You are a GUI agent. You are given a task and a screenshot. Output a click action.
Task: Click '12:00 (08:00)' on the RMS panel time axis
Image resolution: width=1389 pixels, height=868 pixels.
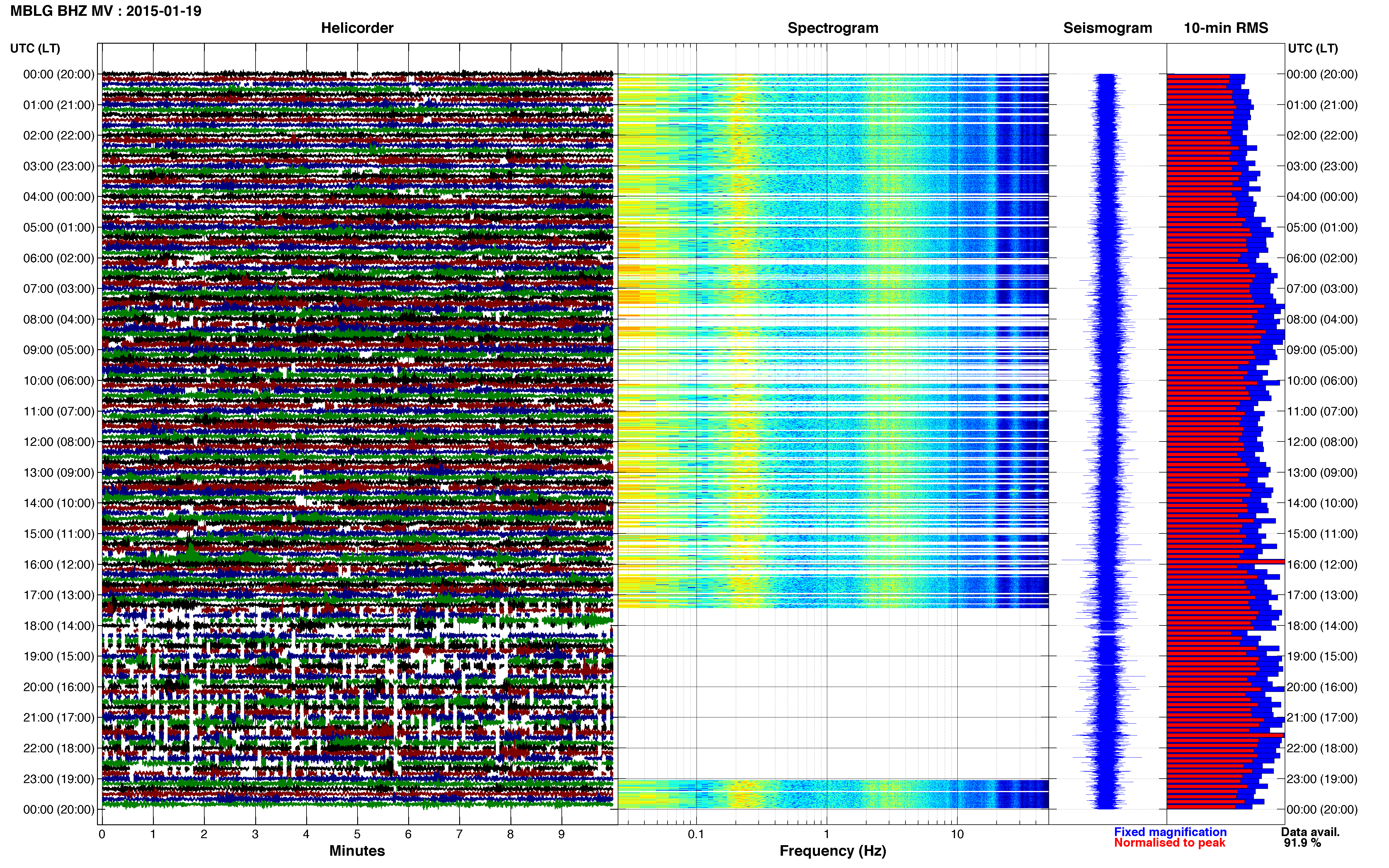(1322, 442)
